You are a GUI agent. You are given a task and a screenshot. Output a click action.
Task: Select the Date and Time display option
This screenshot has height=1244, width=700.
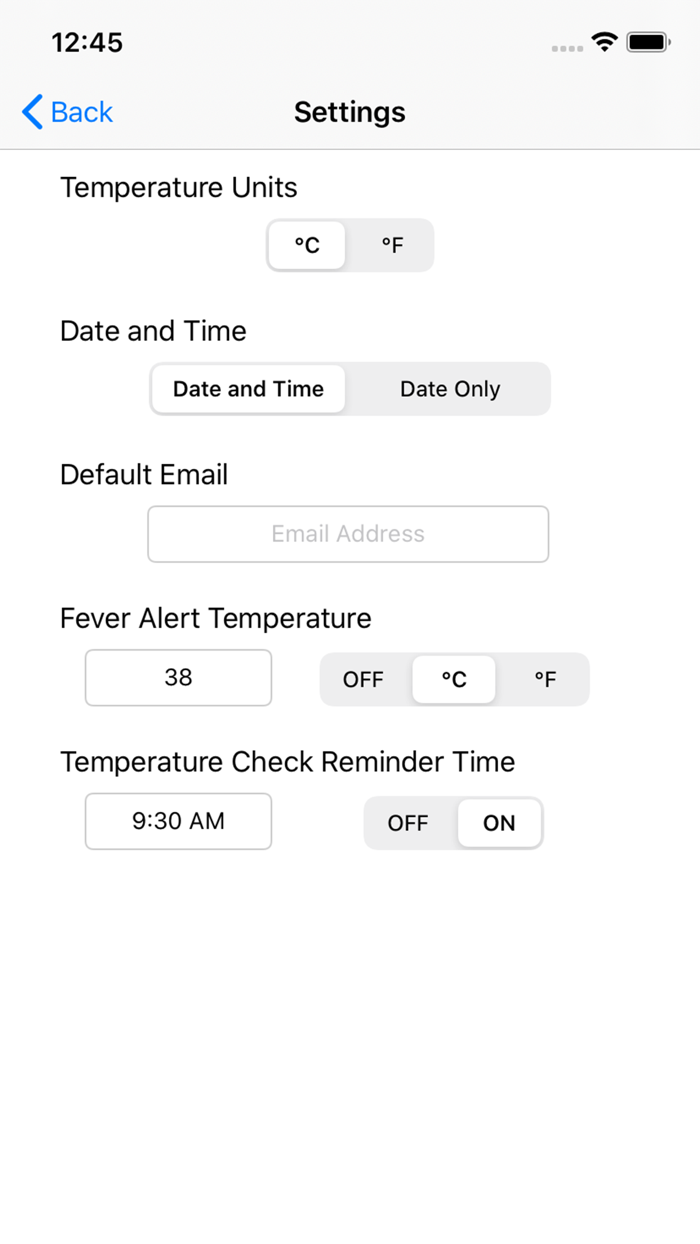pos(247,389)
